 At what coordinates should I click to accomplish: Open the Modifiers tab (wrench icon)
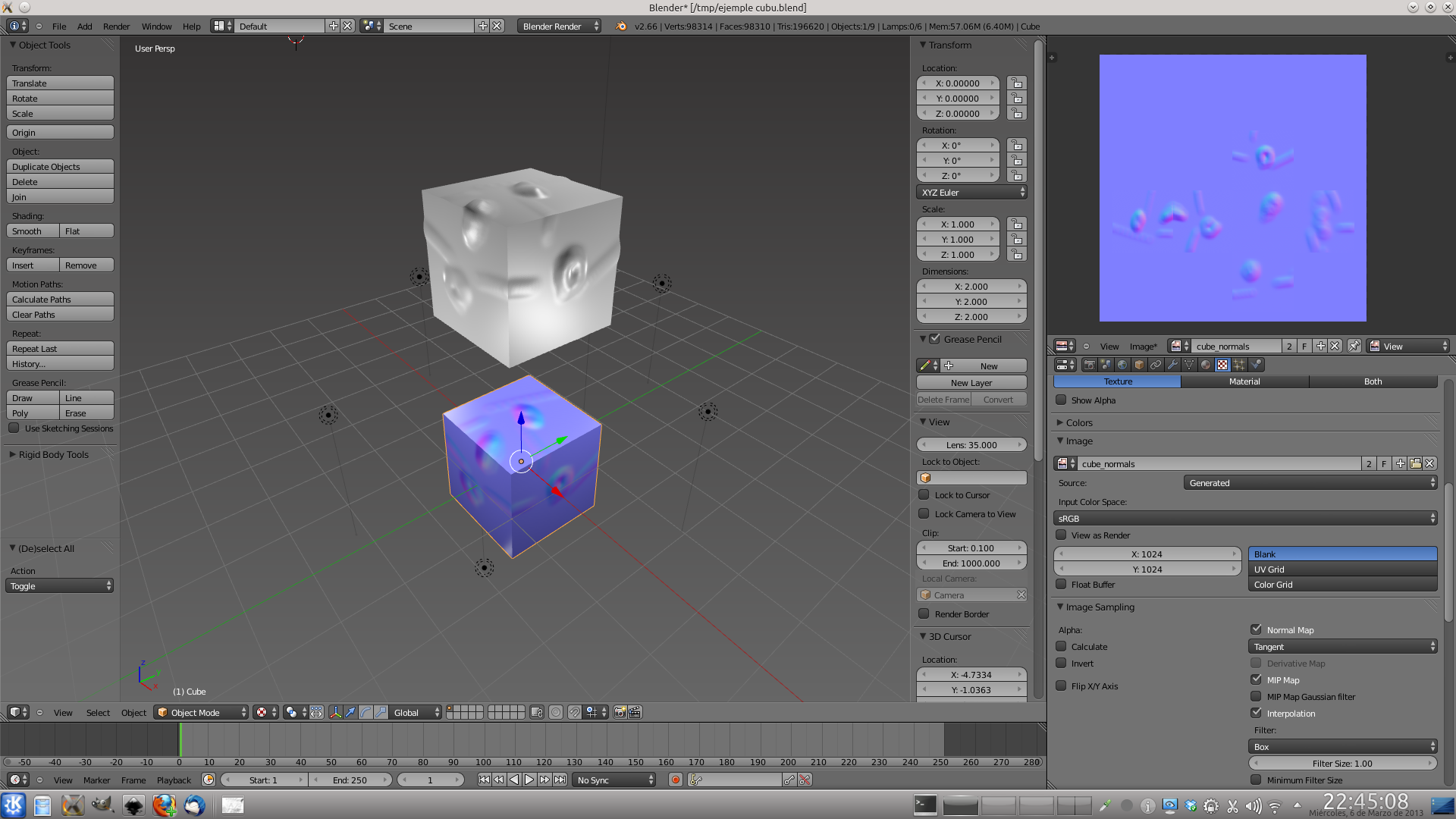1172,365
